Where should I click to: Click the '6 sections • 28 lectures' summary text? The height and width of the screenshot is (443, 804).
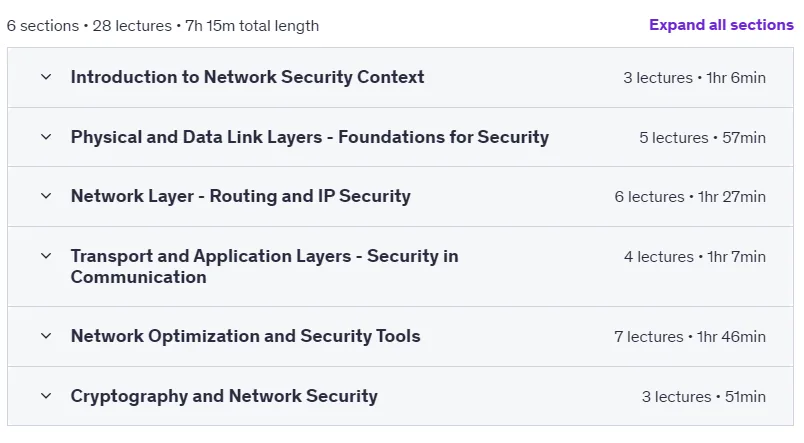click(89, 26)
